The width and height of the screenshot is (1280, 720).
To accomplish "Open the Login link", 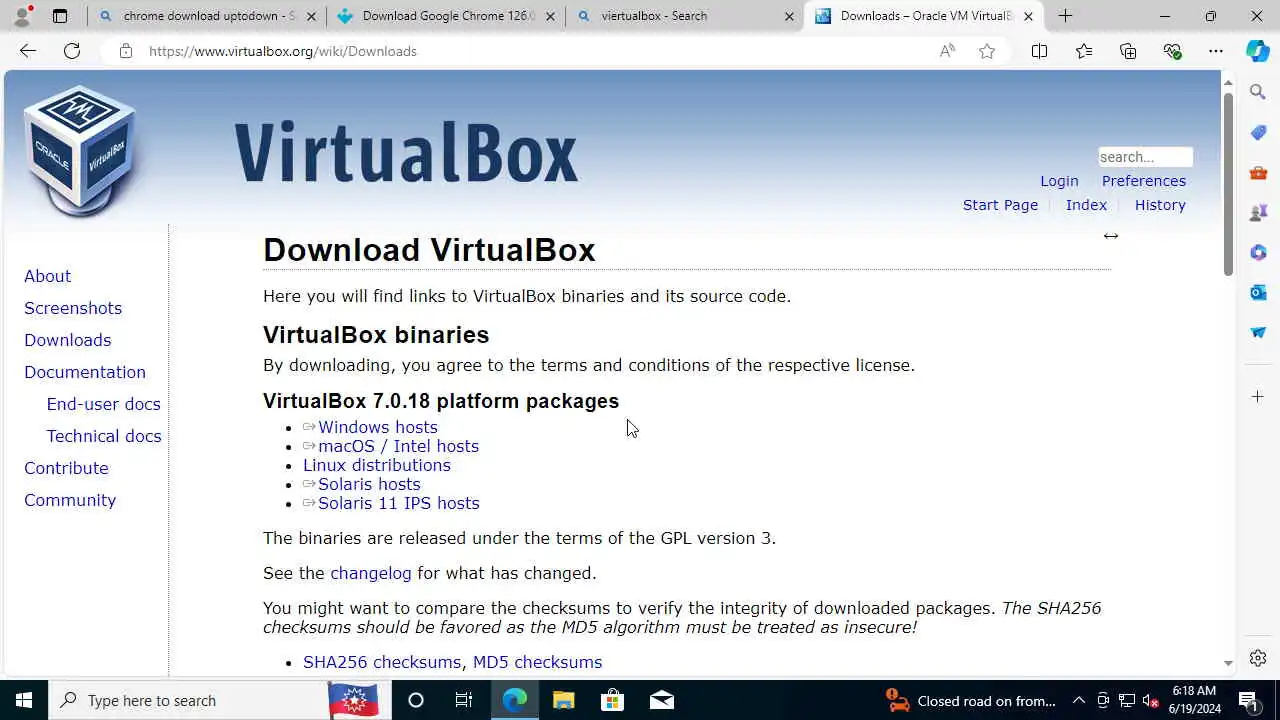I will pos(1059,181).
